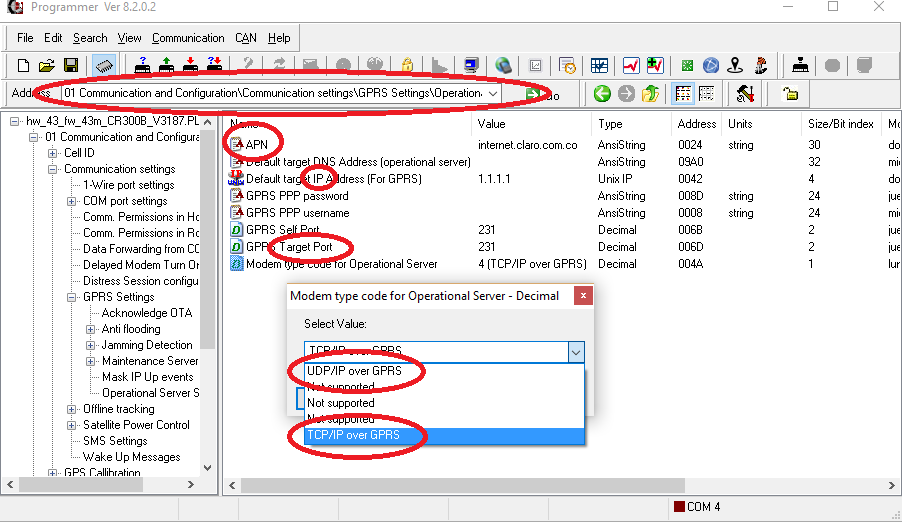Collapse the Communication settings tree node
Screen dimensions: 902x522
[52, 169]
